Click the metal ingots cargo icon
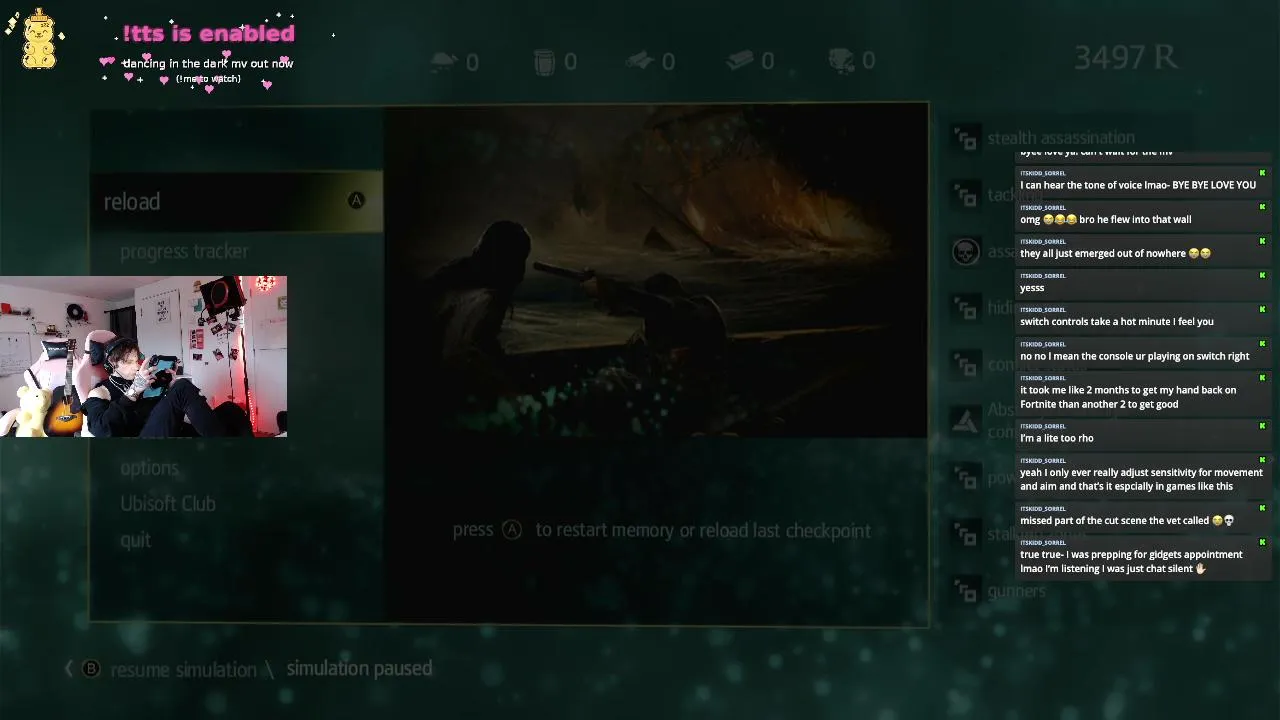The height and width of the screenshot is (720, 1280). pyautogui.click(x=740, y=62)
